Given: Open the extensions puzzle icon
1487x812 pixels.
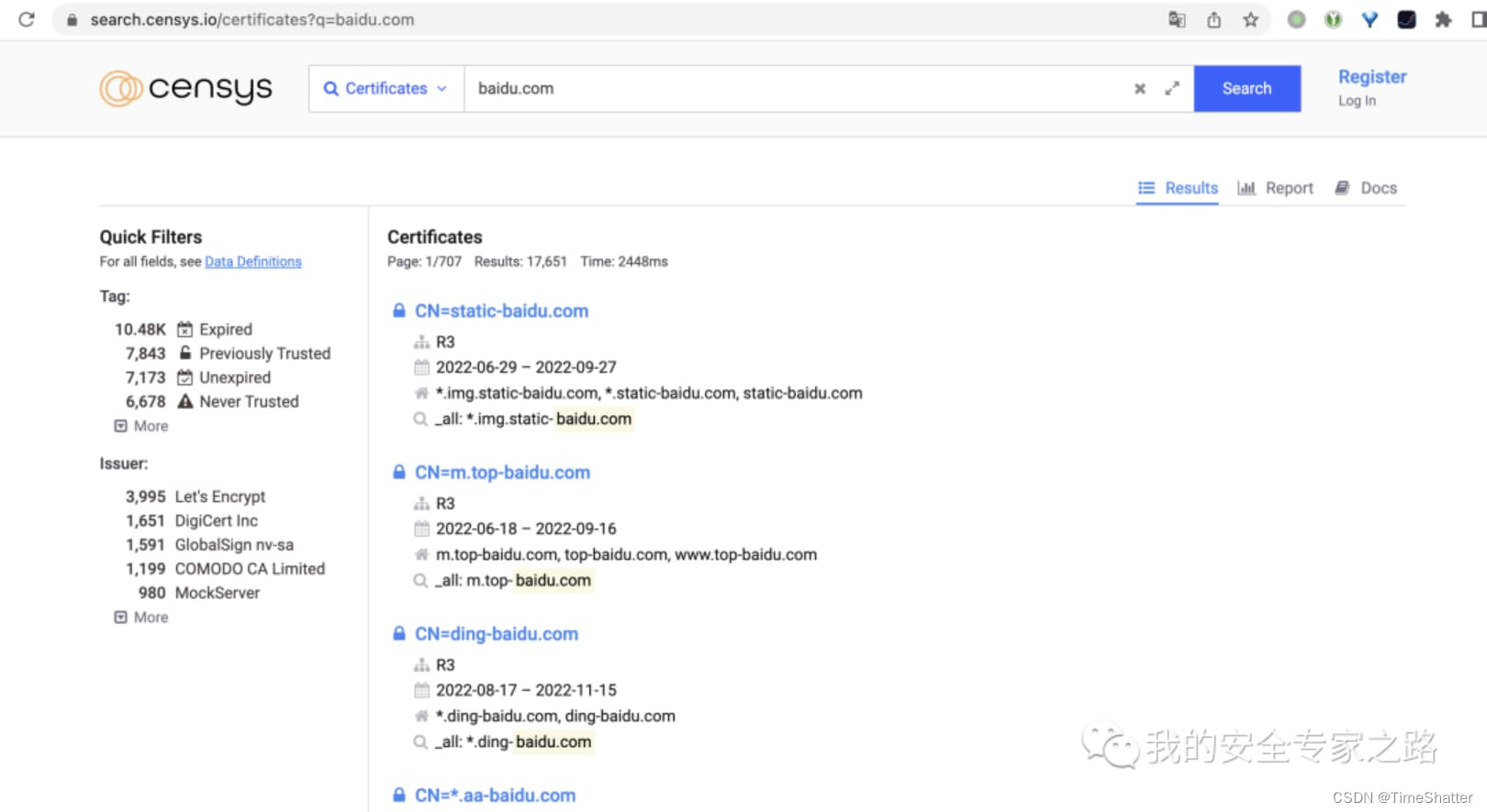Looking at the screenshot, I should pyautogui.click(x=1443, y=19).
